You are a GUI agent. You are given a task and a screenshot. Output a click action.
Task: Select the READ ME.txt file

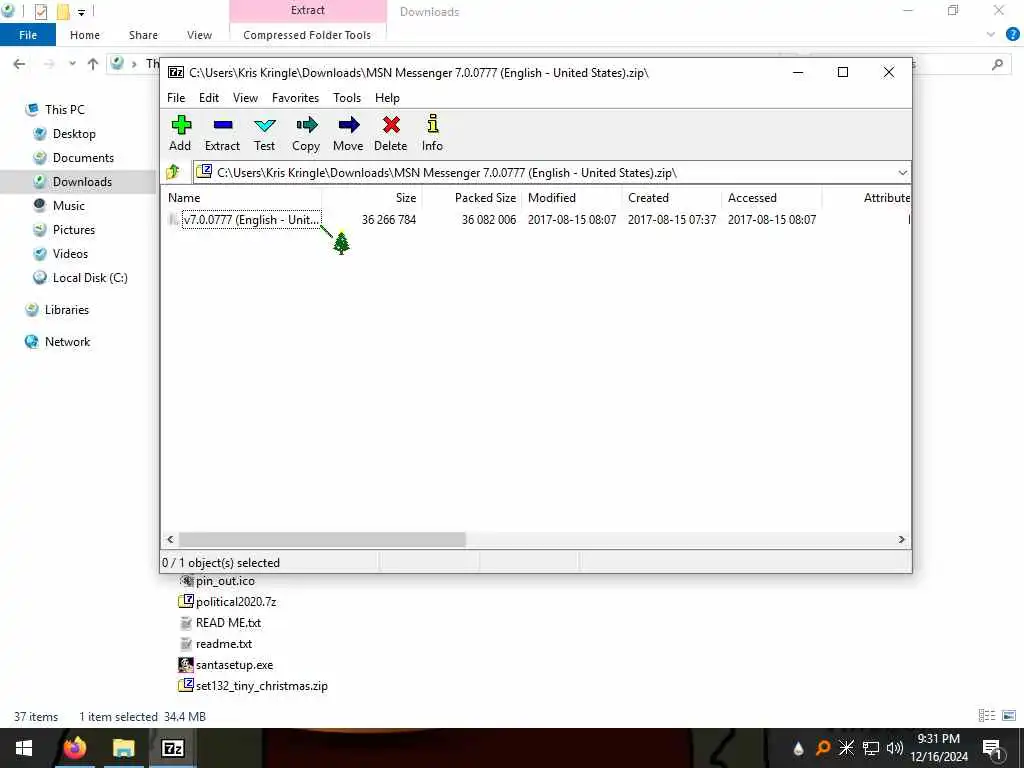click(x=220, y=623)
